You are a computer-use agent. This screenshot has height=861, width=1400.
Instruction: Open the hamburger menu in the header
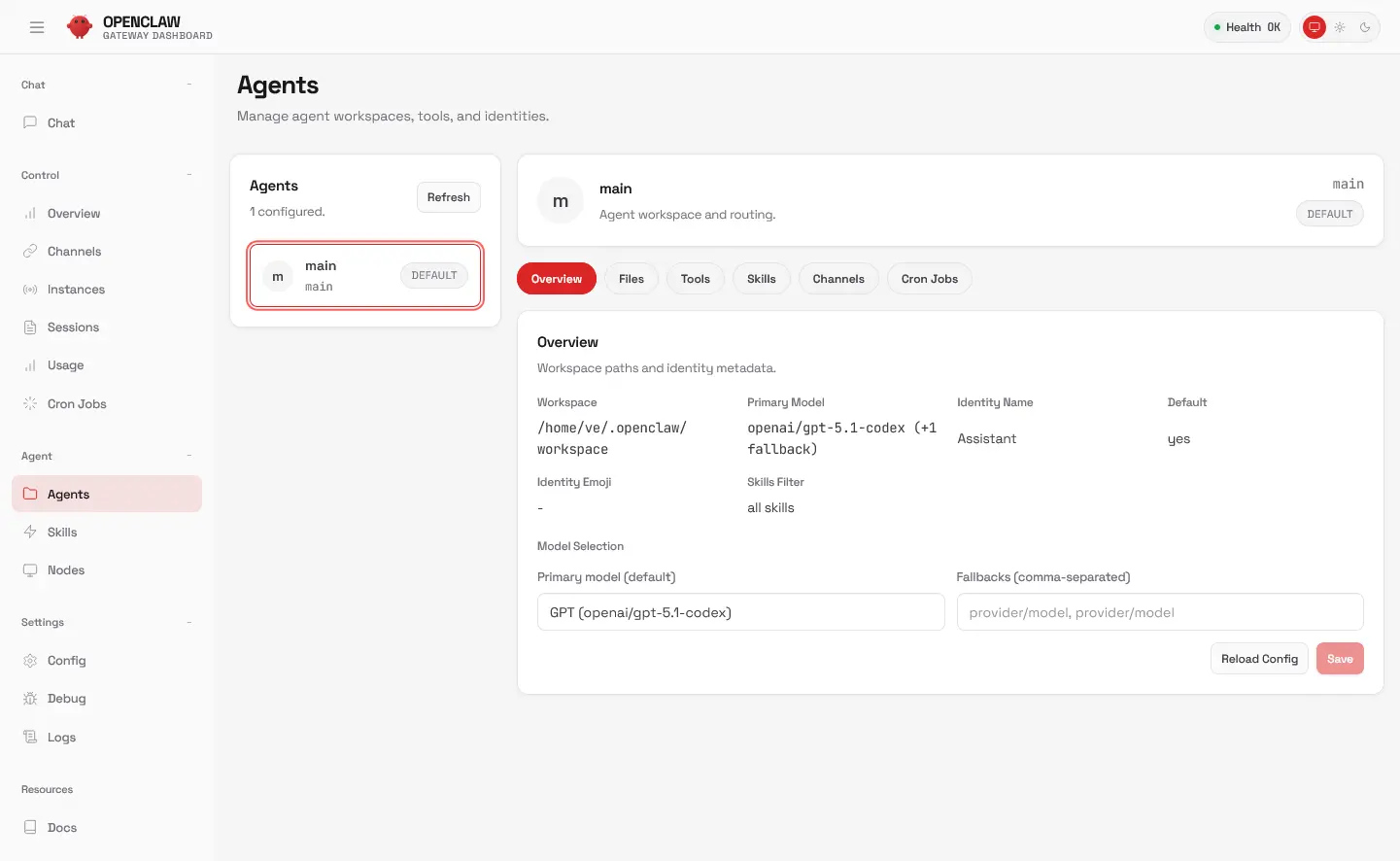coord(37,27)
